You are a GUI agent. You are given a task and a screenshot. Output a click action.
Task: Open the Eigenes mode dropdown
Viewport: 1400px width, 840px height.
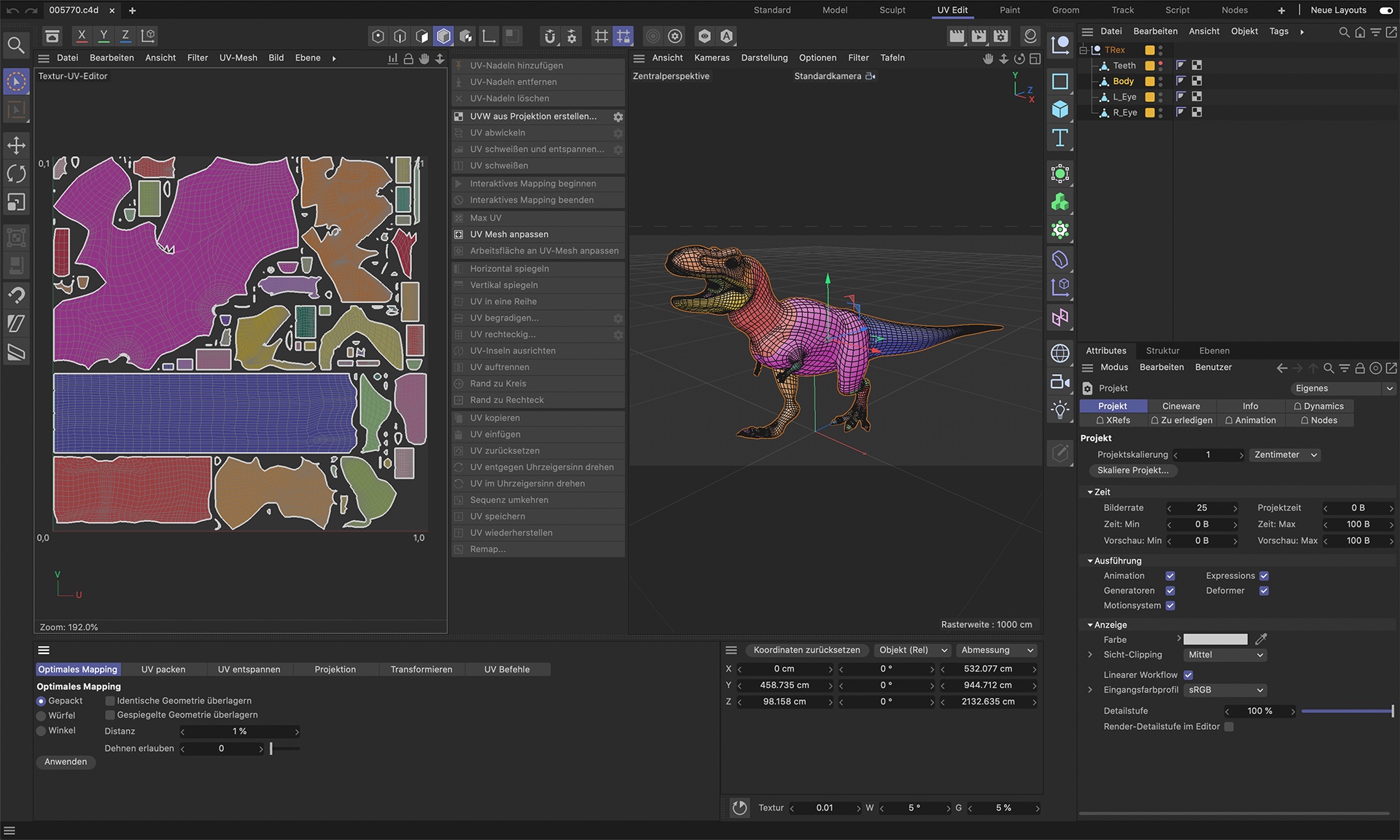click(1342, 389)
